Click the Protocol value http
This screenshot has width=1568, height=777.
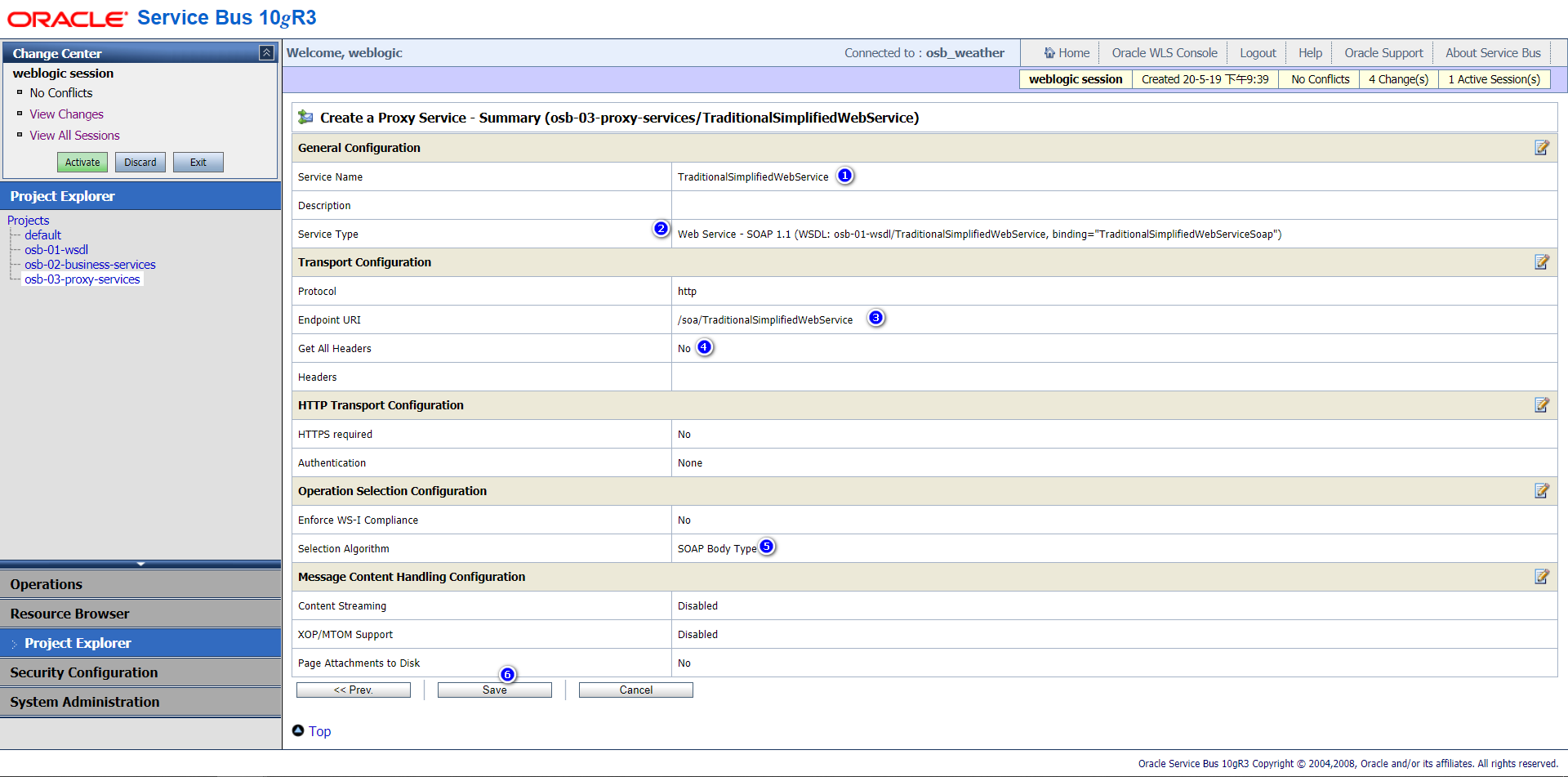(x=687, y=292)
